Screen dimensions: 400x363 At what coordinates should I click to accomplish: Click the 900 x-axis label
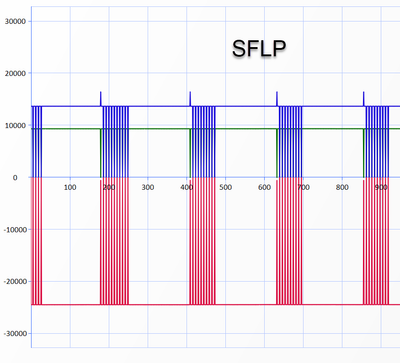381,187
